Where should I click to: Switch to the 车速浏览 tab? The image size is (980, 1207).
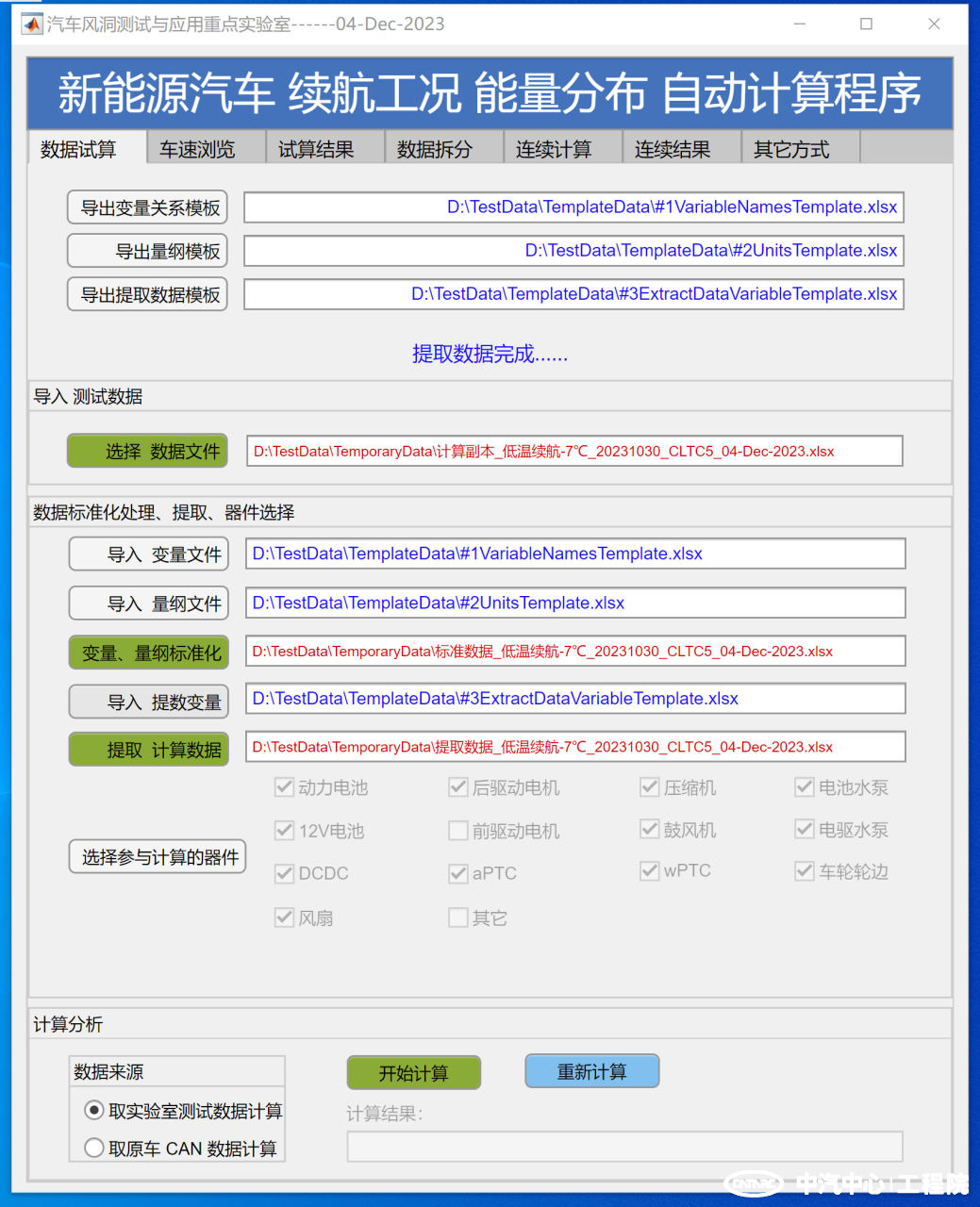pyautogui.click(x=197, y=149)
